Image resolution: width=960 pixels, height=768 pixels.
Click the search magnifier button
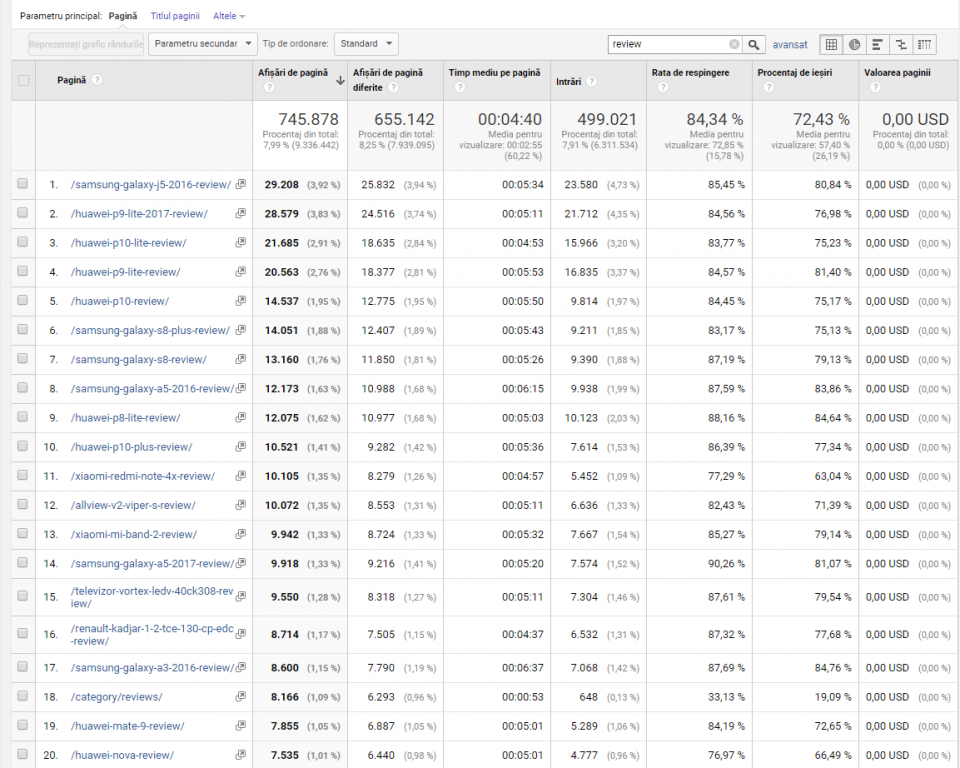[754, 44]
